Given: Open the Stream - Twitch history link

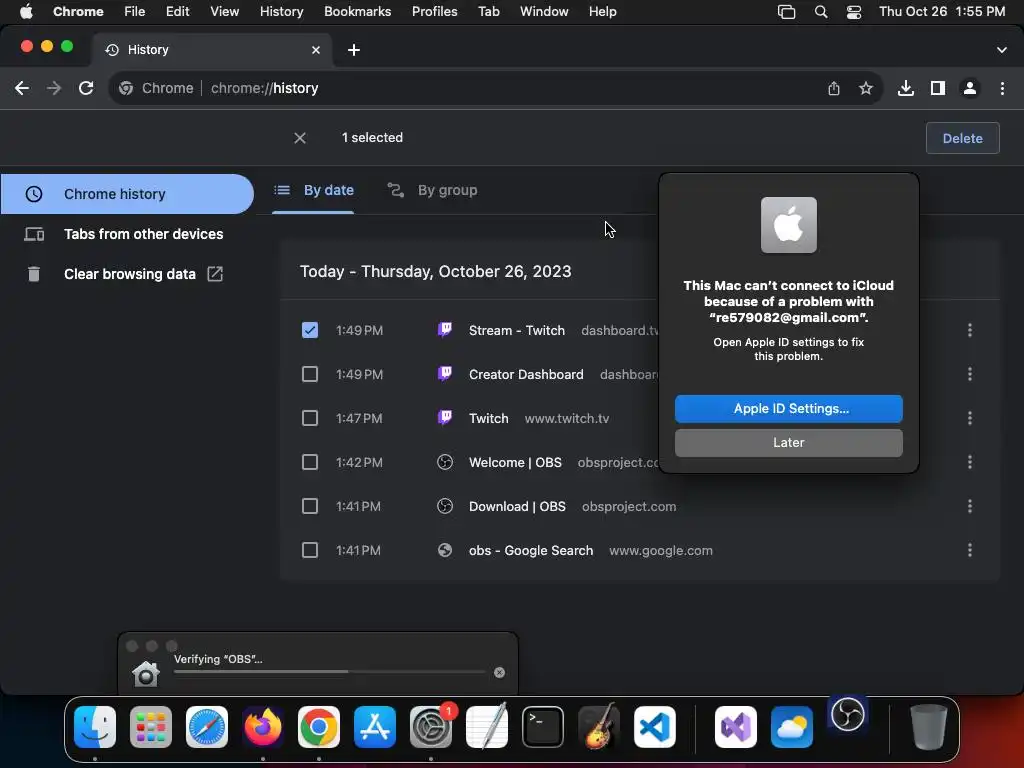Looking at the screenshot, I should 517,330.
